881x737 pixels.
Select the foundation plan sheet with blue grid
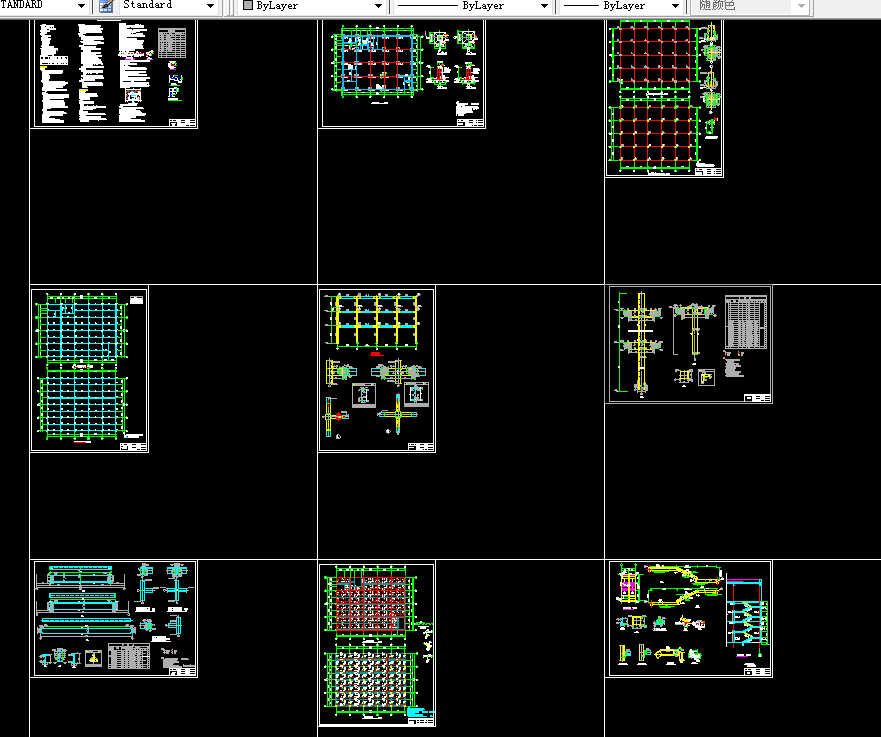pyautogui.click(x=402, y=74)
